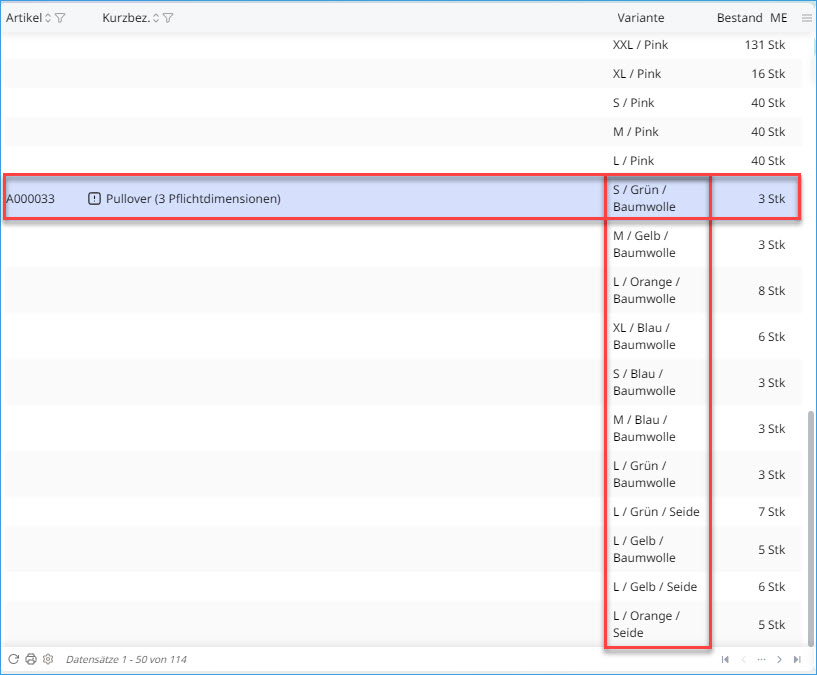This screenshot has width=817, height=675.
Task: Go to the previous page of records
Action: coord(743,660)
